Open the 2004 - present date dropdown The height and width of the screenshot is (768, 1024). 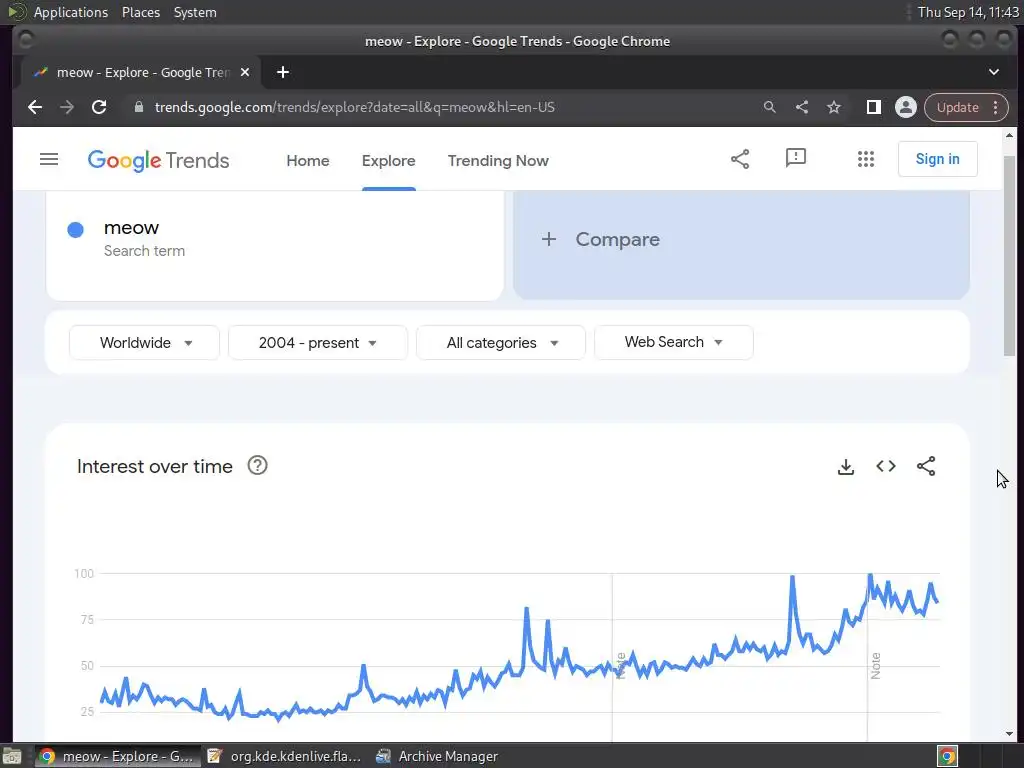pyautogui.click(x=317, y=343)
